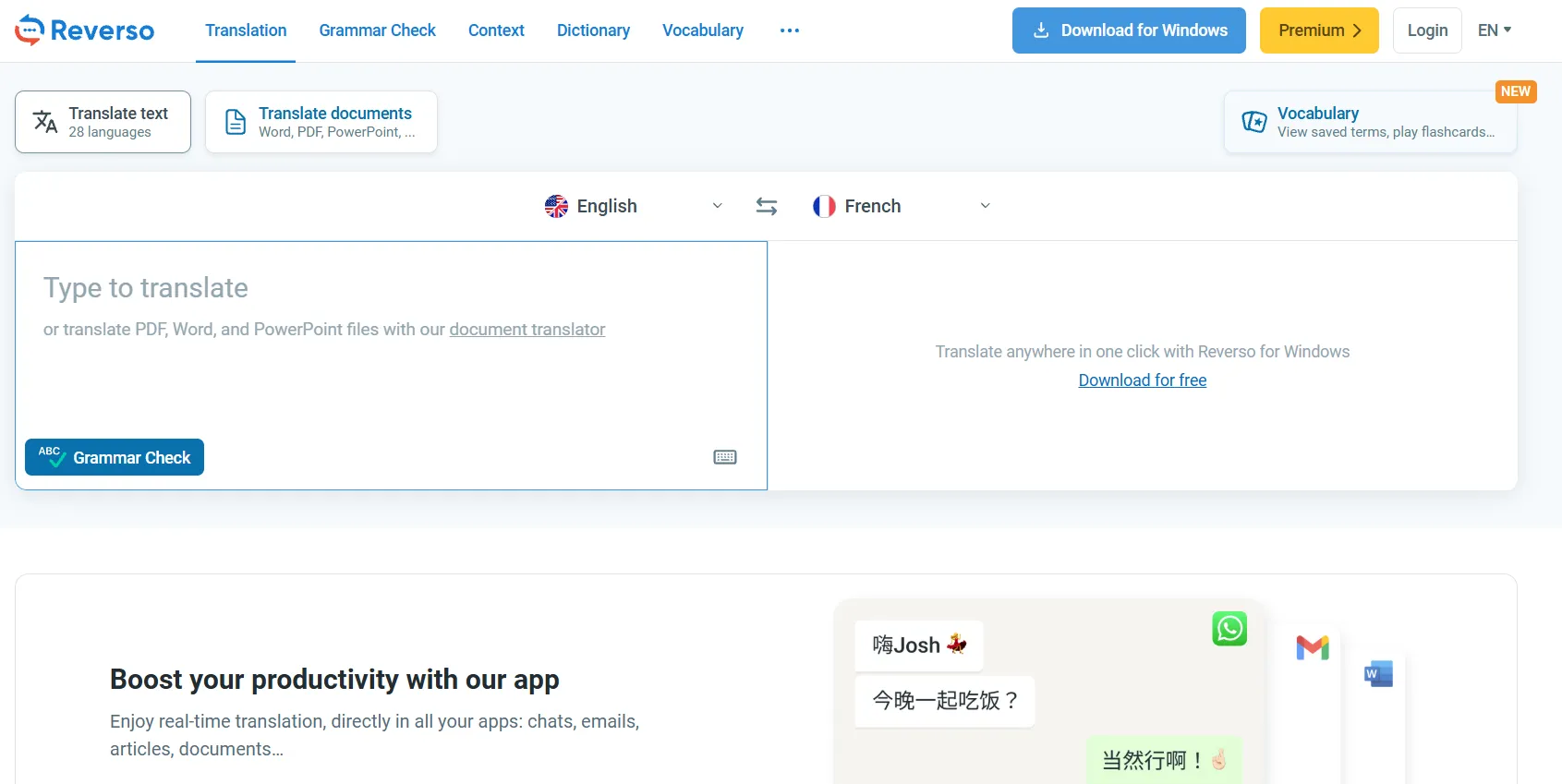The width and height of the screenshot is (1562, 784).
Task: Open the EN interface language dropdown
Action: coord(1495,30)
